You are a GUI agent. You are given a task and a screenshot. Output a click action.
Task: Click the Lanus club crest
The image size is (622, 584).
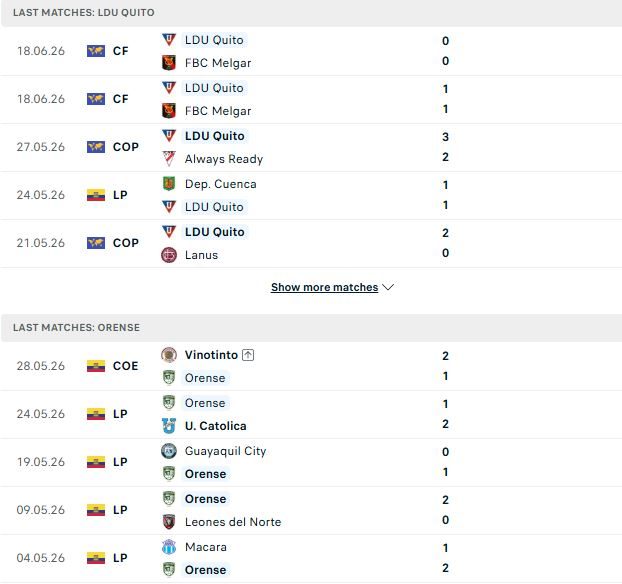pyautogui.click(x=169, y=255)
